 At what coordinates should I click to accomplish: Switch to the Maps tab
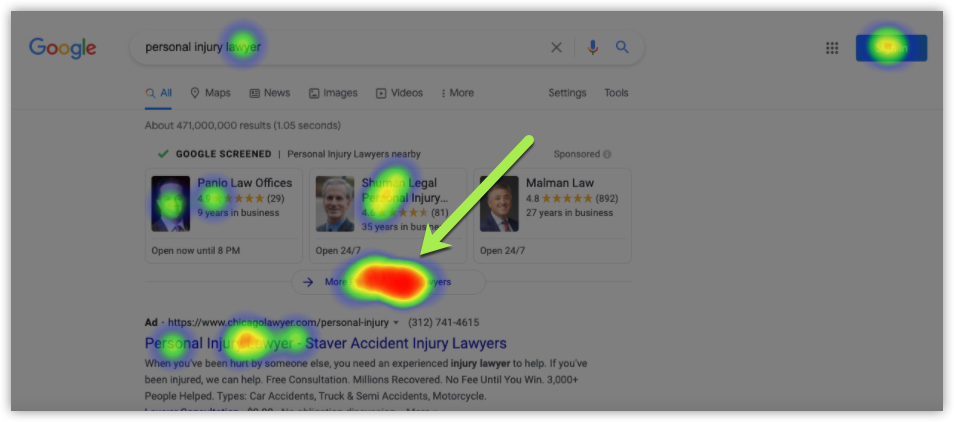pyautogui.click(x=211, y=93)
